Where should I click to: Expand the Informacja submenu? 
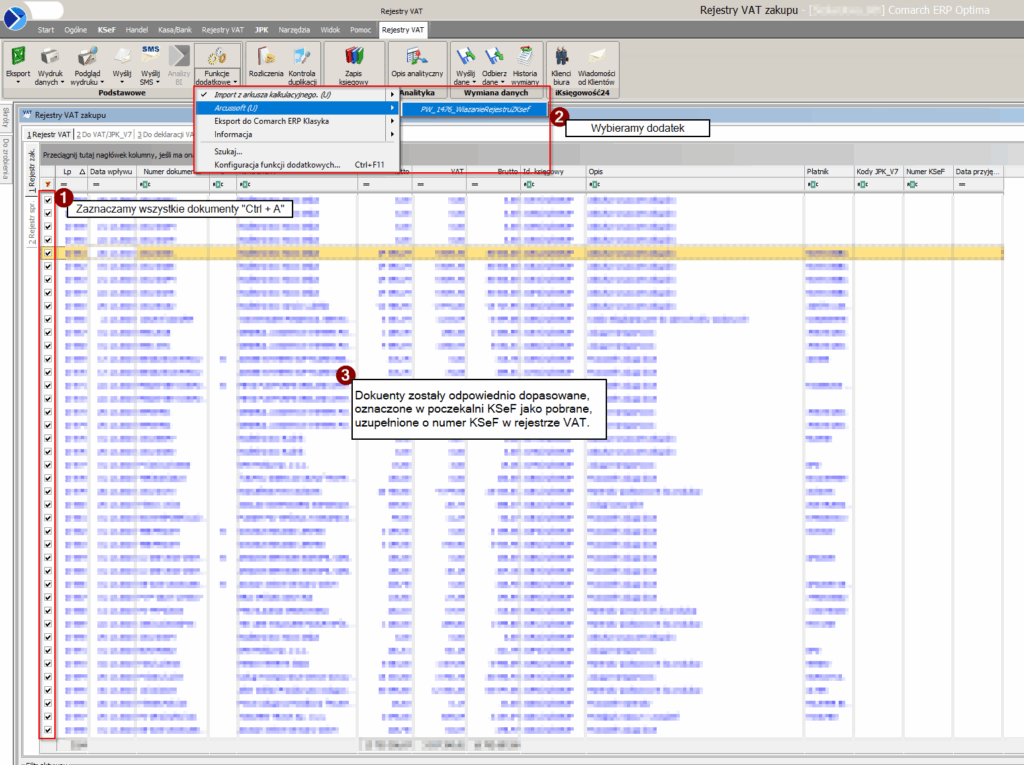click(x=300, y=134)
